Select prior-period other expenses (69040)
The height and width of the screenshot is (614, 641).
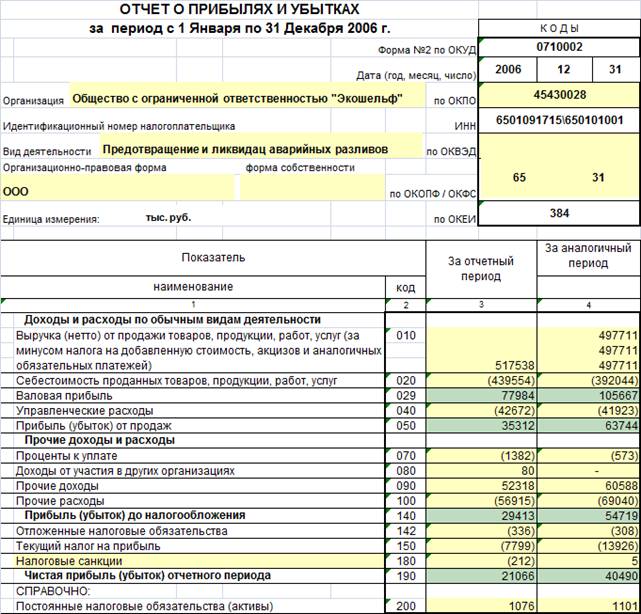click(588, 501)
